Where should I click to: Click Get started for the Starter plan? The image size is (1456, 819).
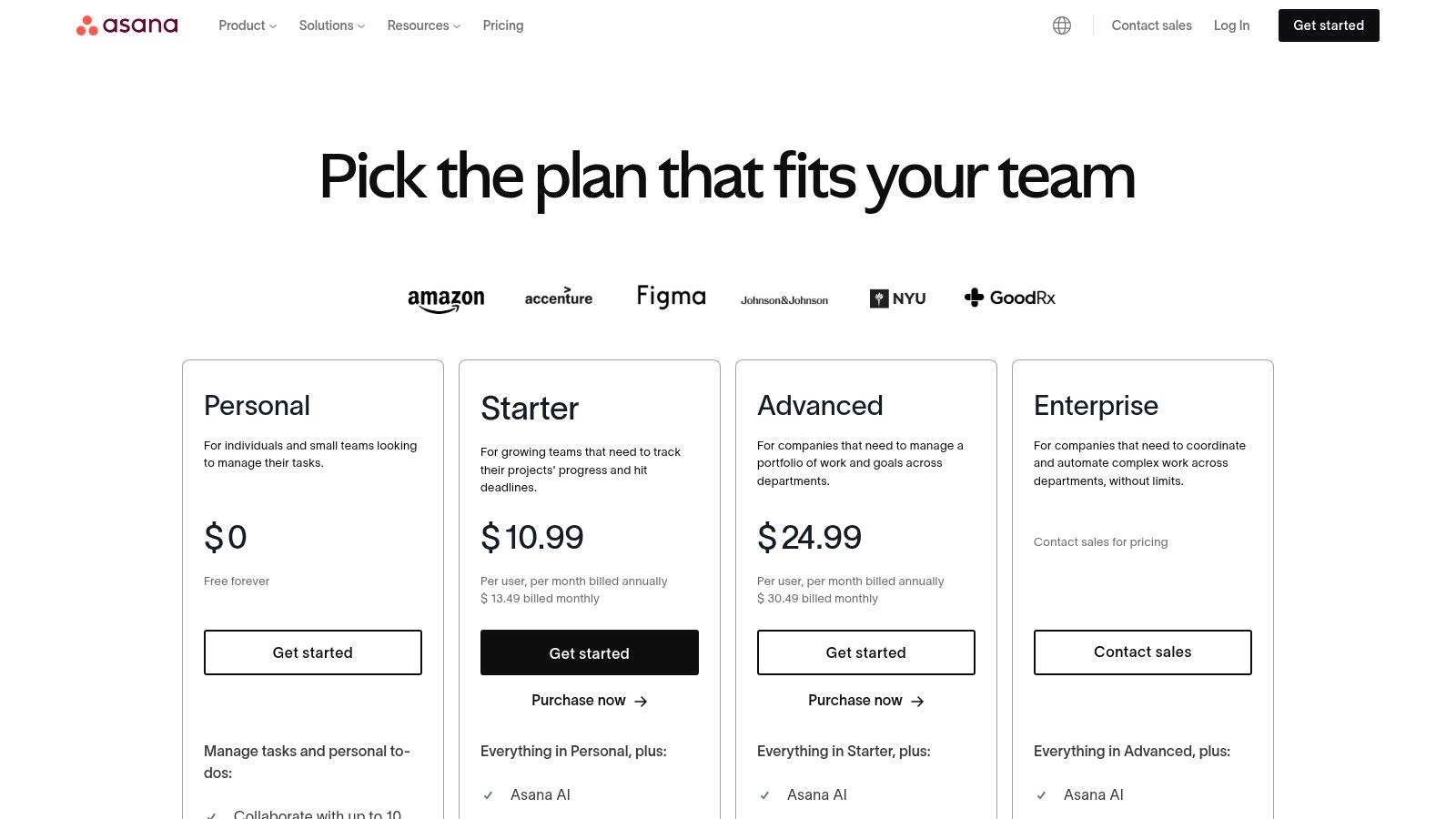589,652
